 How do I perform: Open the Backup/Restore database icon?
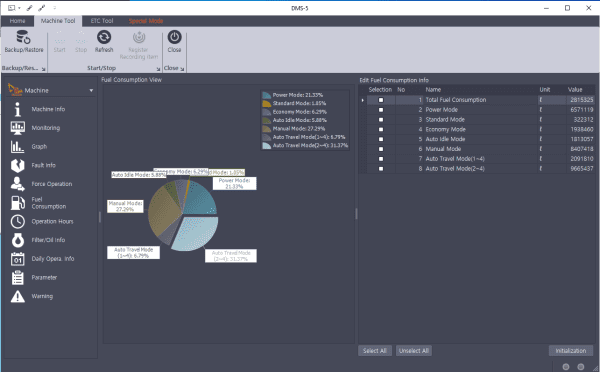(23, 37)
